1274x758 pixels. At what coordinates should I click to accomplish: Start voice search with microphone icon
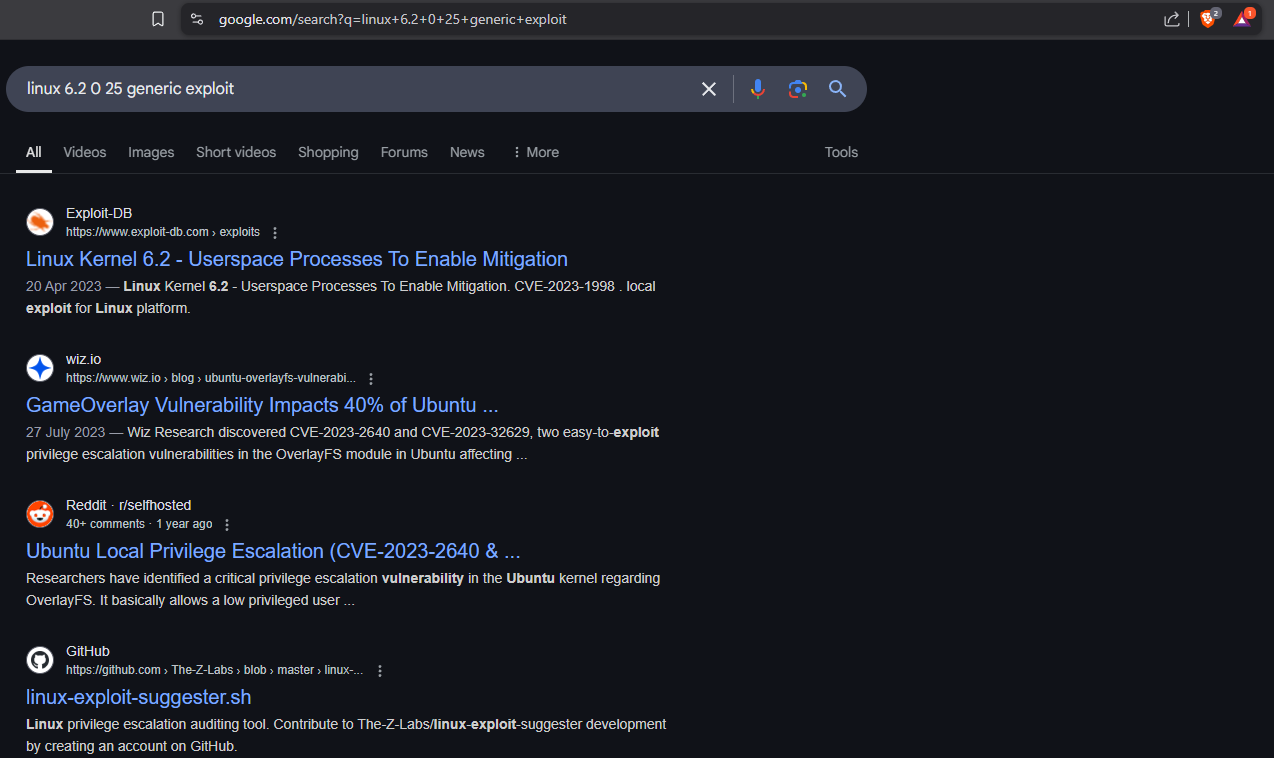757,89
